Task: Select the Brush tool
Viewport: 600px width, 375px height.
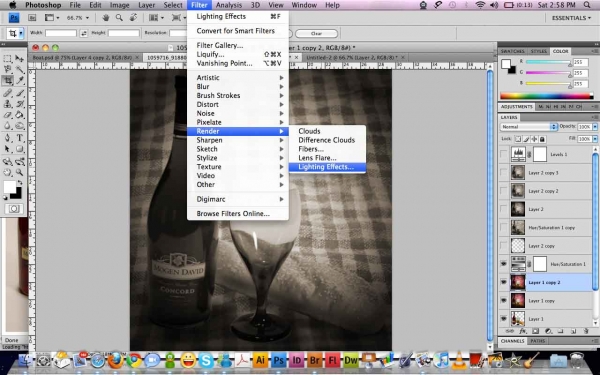Action: (x=20, y=93)
